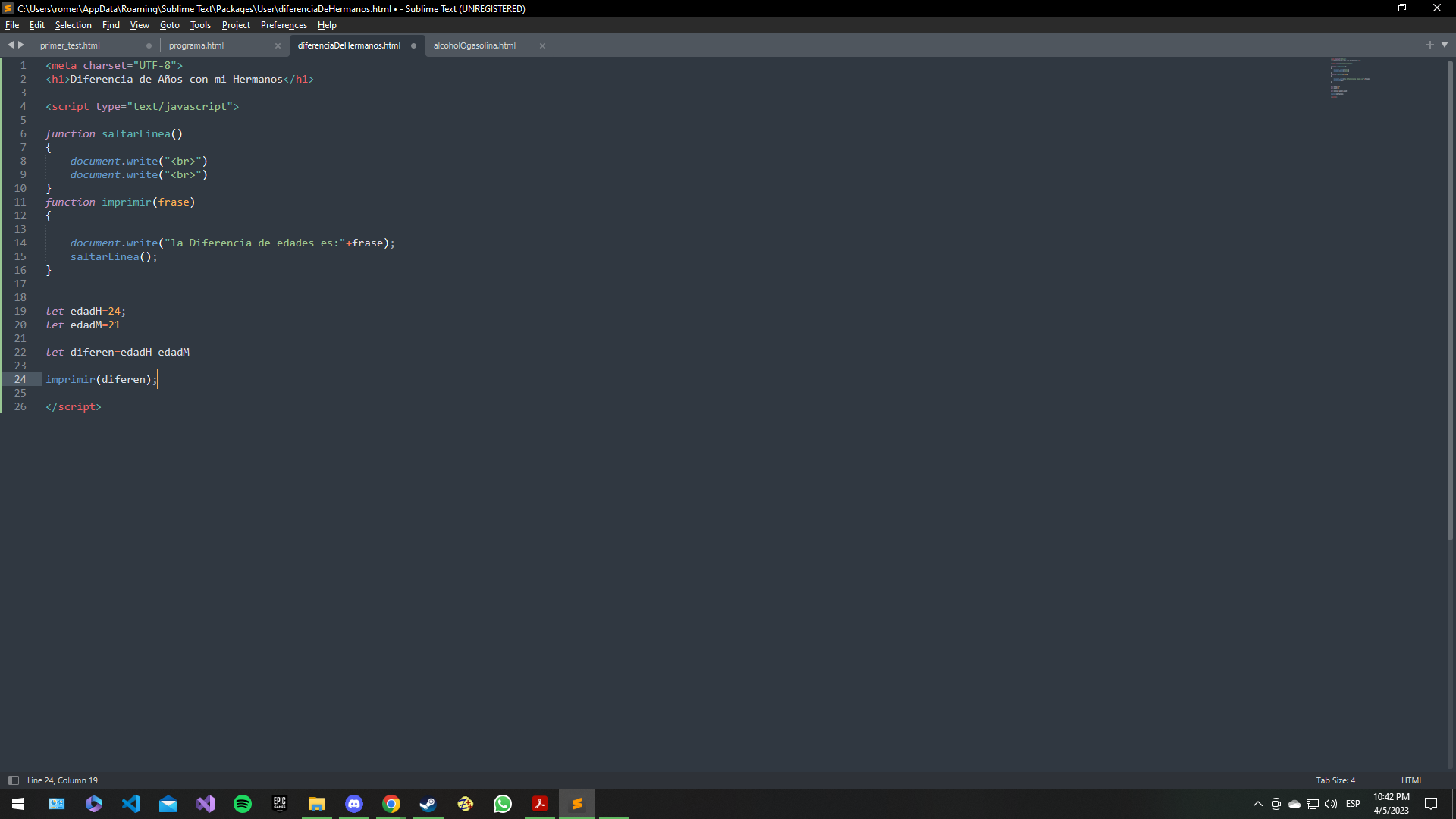
Task: Click Sublime Text taskbar icon
Action: pos(577,804)
